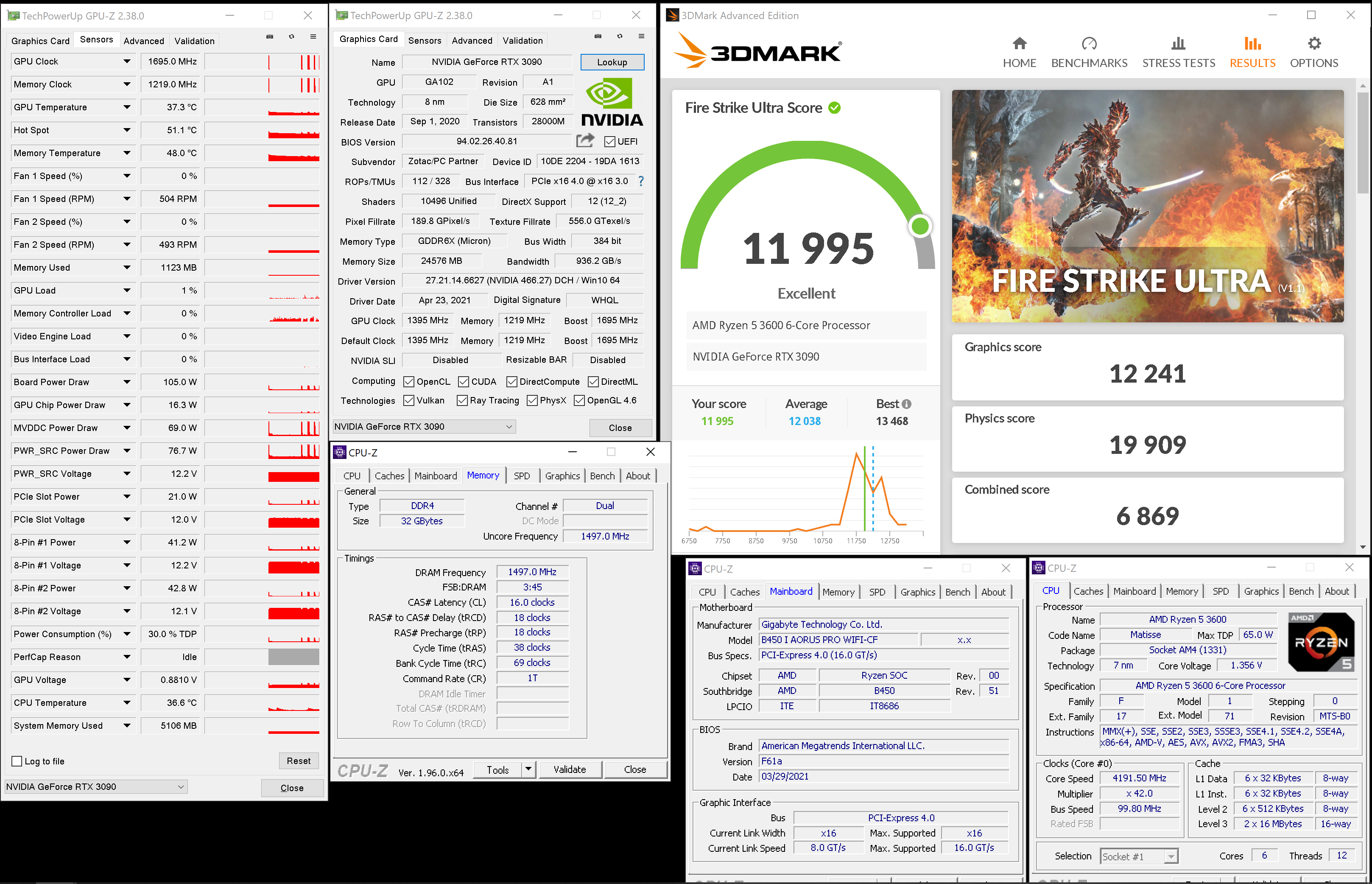
Task: Toggle the UEFI checkbox
Action: (609, 141)
